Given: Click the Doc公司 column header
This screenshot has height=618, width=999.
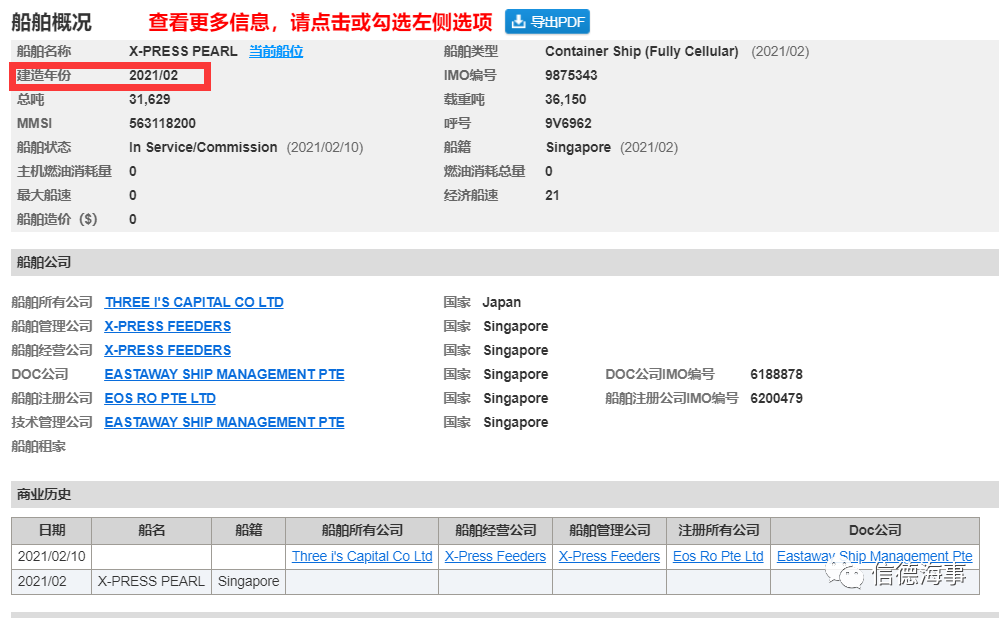Looking at the screenshot, I should [875, 530].
